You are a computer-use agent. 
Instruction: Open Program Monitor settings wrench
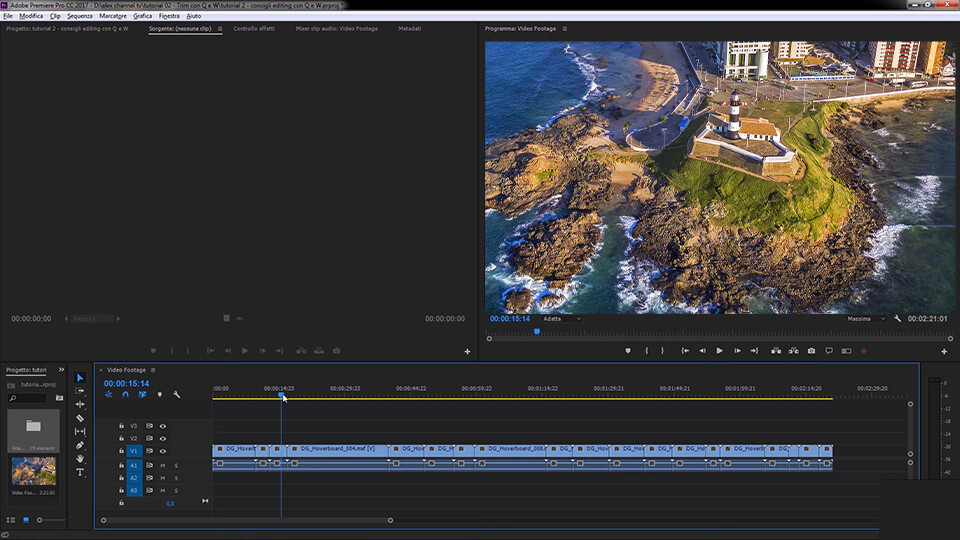[x=898, y=319]
